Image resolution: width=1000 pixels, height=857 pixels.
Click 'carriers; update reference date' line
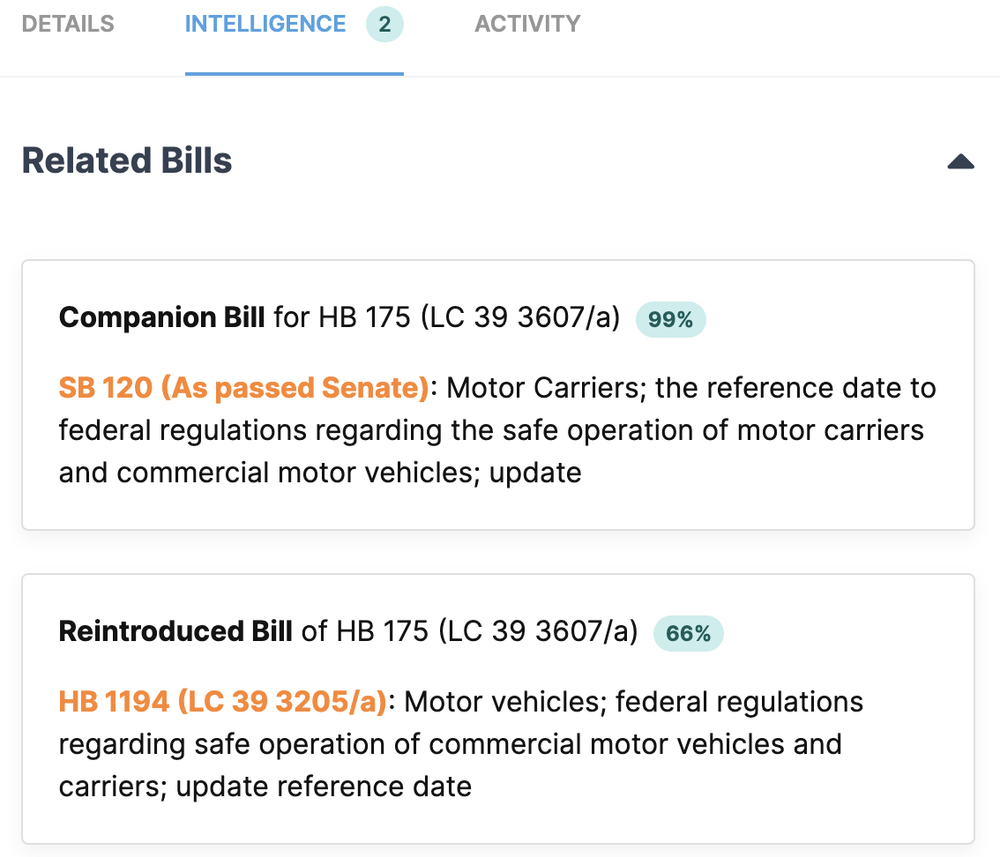coord(265,787)
